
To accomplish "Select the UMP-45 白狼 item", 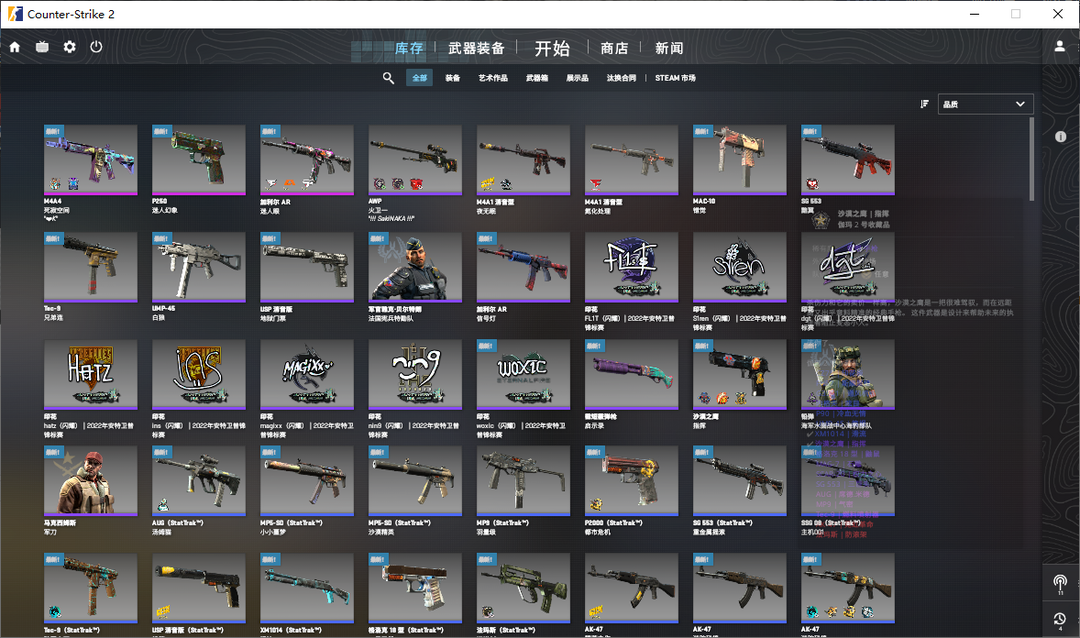I will coord(198,267).
